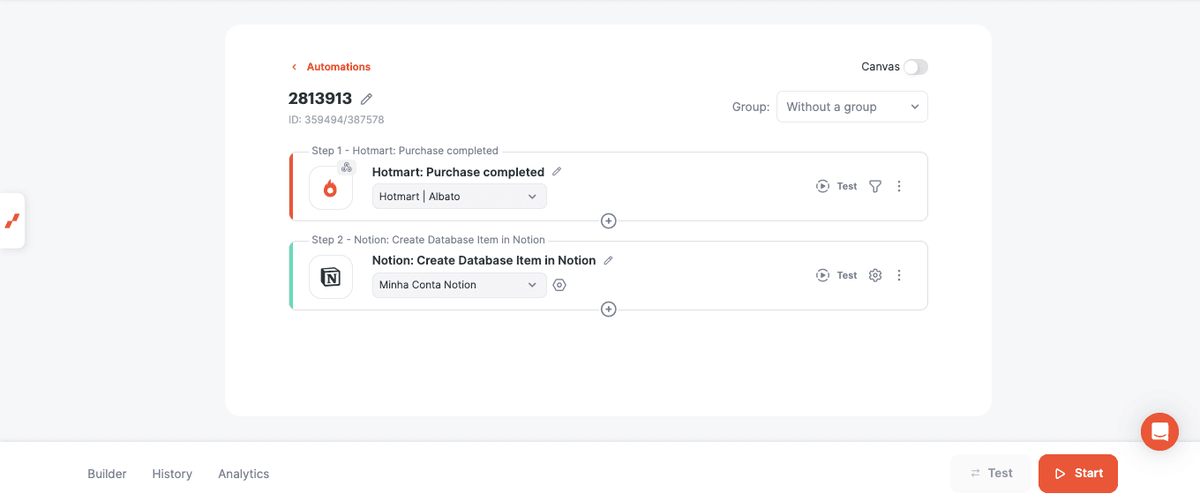
Task: Open the chat support bubble
Action: click(x=1160, y=432)
